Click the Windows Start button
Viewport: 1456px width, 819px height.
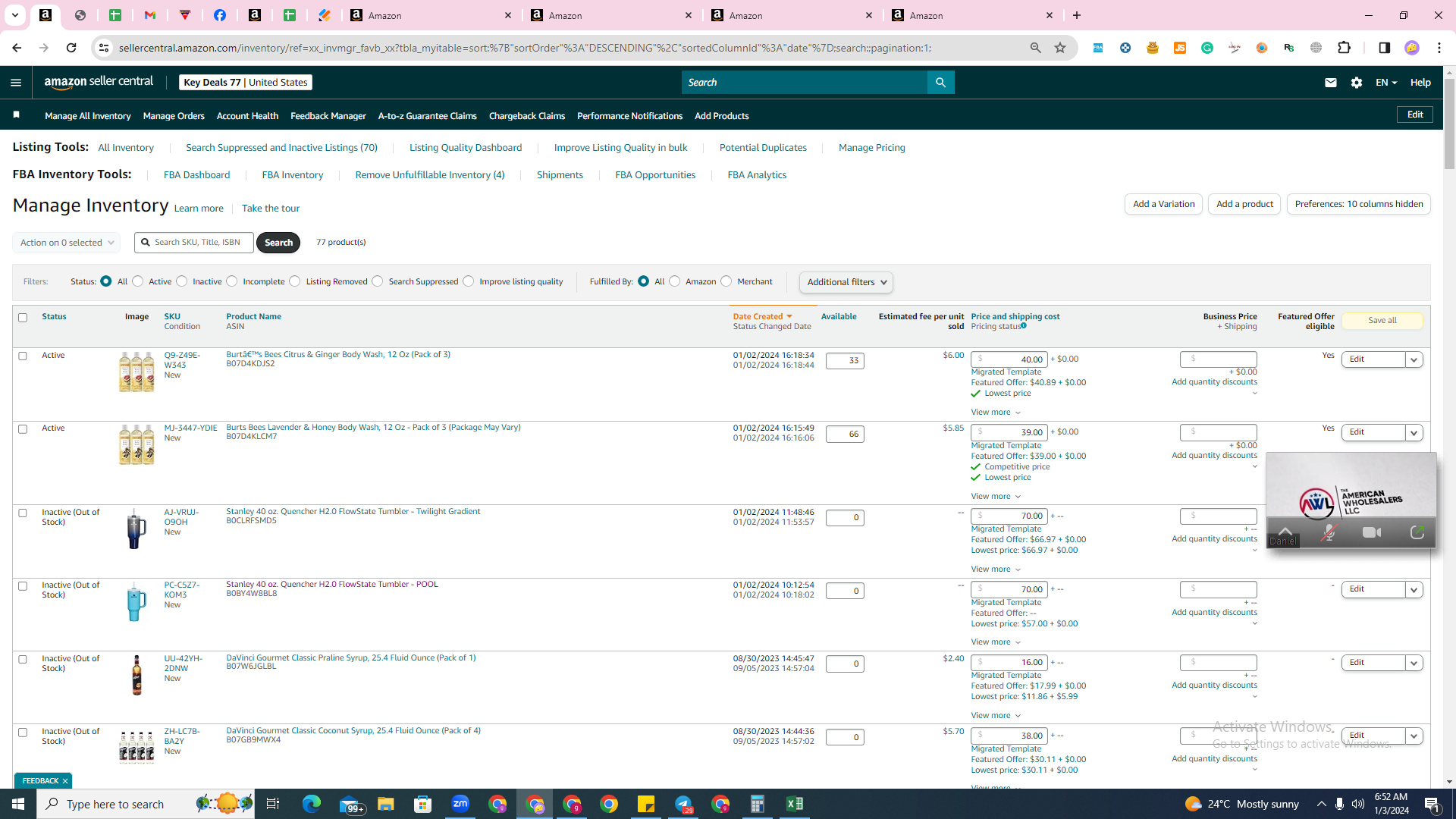pyautogui.click(x=18, y=804)
